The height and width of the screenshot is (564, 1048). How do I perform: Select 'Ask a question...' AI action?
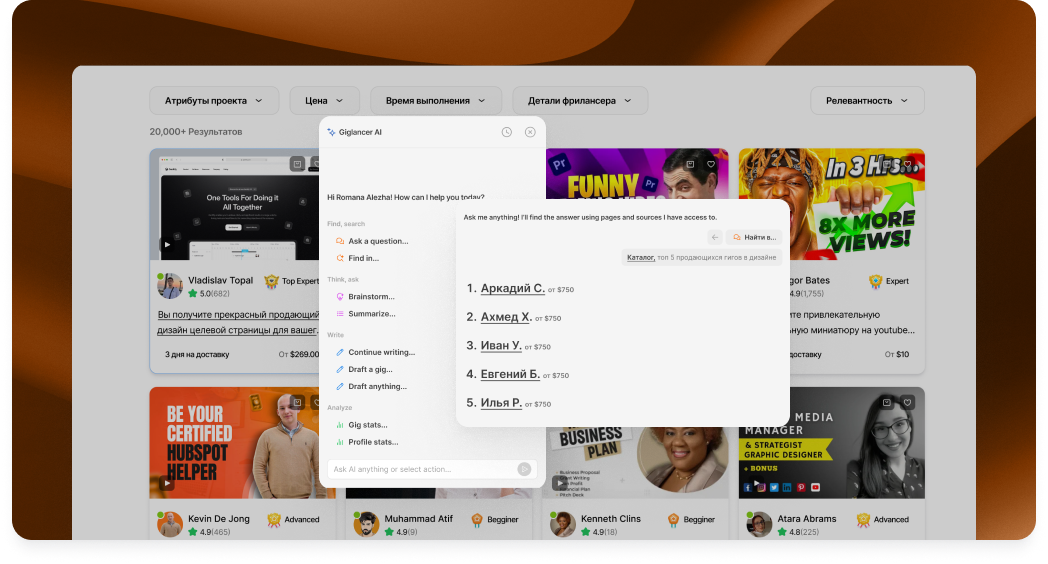(377, 241)
